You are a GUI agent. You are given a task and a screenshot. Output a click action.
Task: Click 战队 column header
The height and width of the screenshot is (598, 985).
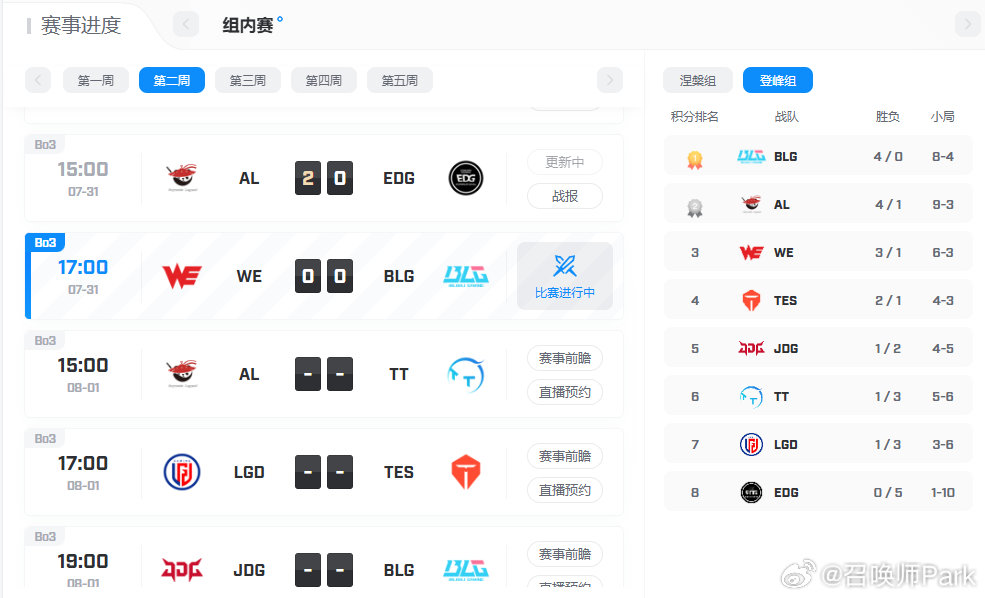click(786, 116)
